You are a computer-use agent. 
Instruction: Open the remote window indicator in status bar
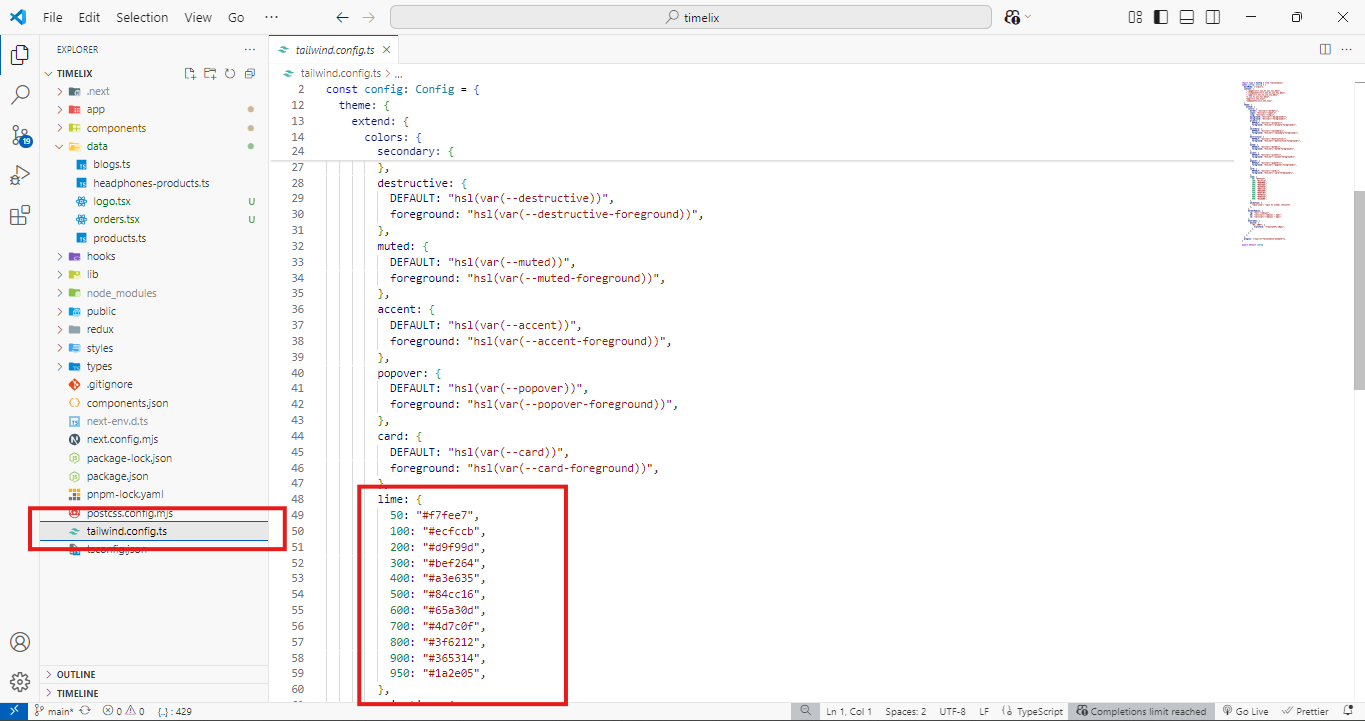(x=16, y=711)
